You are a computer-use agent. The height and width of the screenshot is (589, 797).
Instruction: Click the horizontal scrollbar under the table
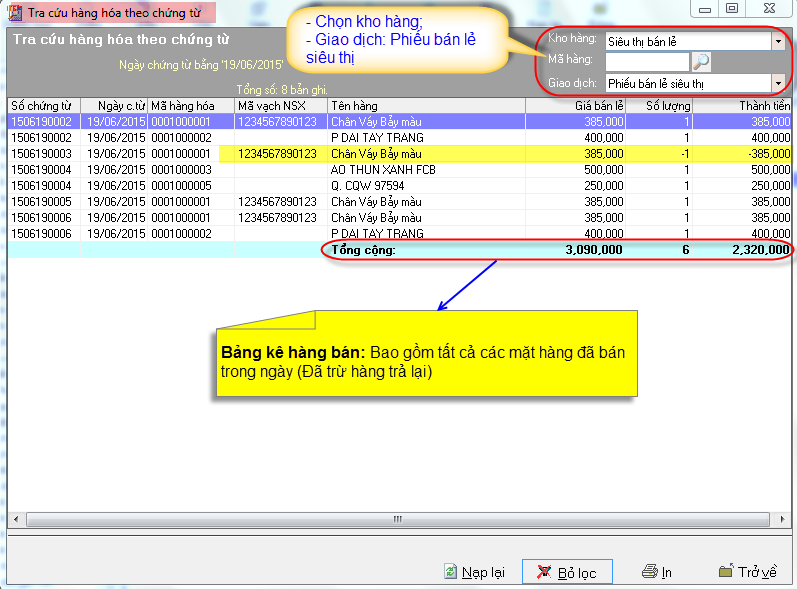pos(397,520)
